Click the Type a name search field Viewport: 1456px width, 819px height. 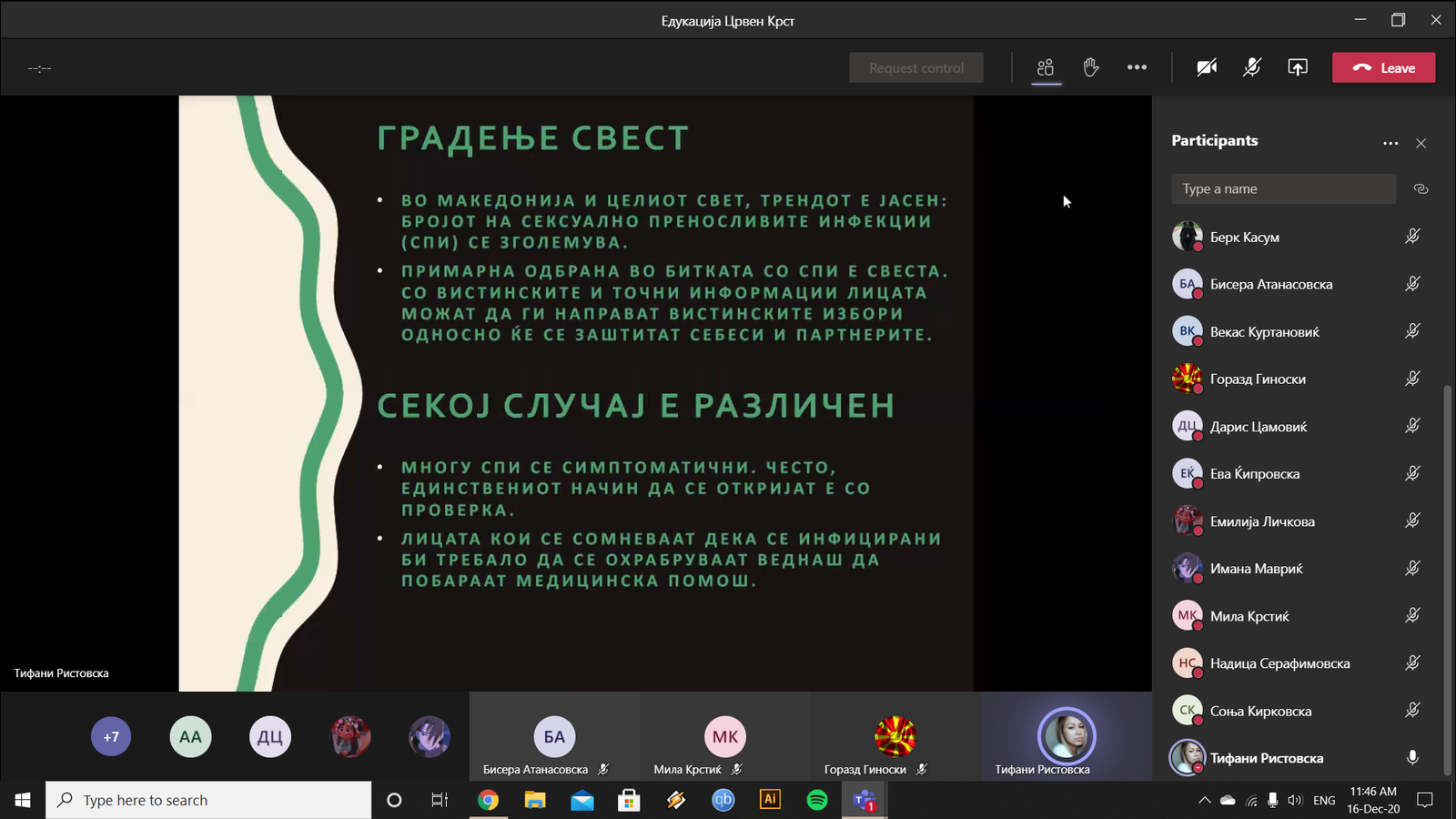coord(1283,189)
